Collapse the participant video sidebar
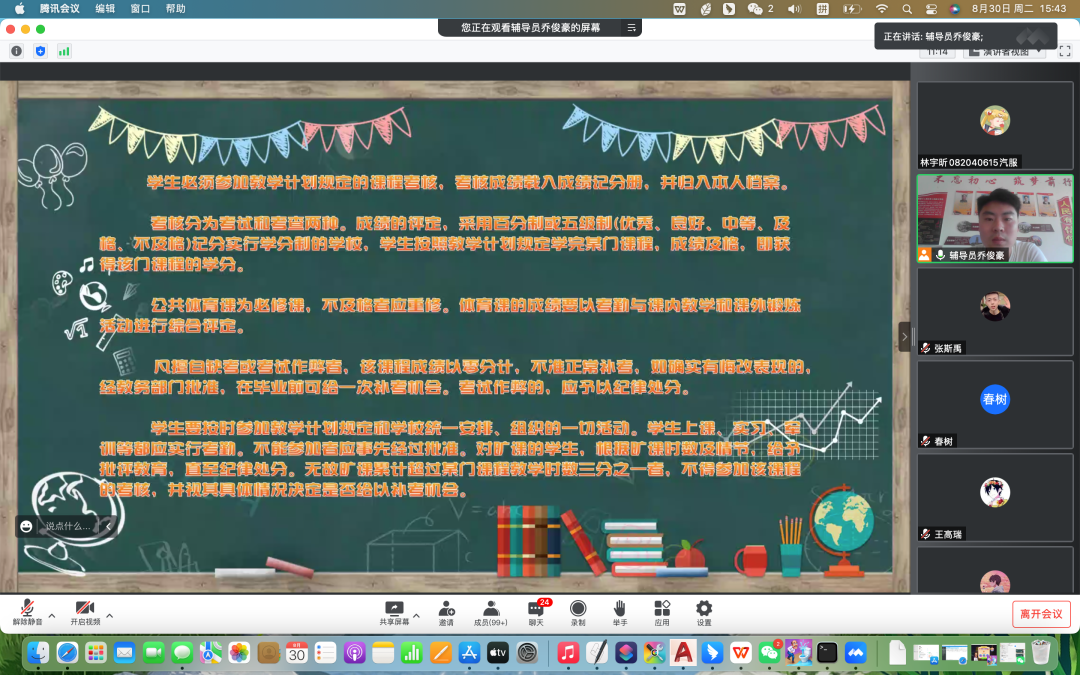 tap(905, 337)
